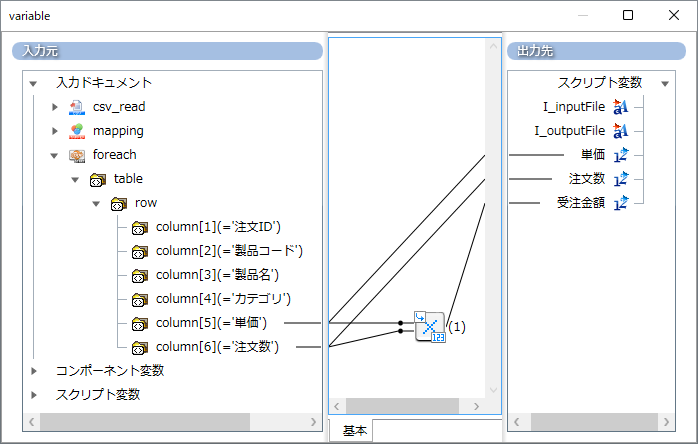Click the column[4] カテゴリ node icon
This screenshot has height=444, width=698.
point(139,300)
